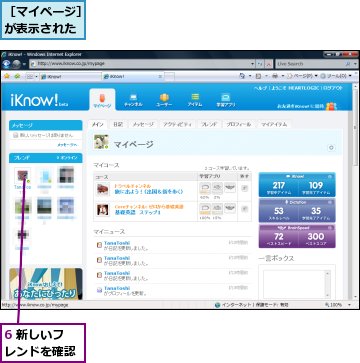Image resolution: width=360 pixels, height=363 pixels.
Task: Open the 学習アプリ navigation icon
Action: (x=226, y=100)
